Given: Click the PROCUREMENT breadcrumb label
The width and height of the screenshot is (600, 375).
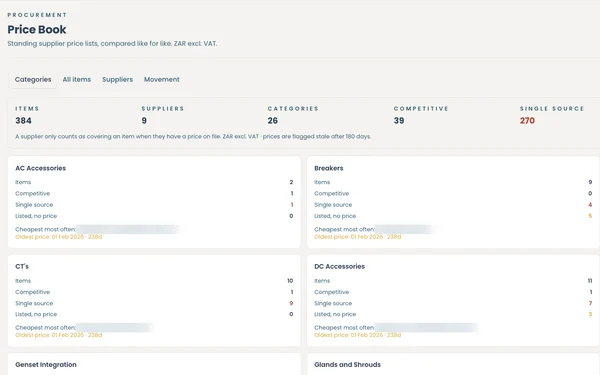Looking at the screenshot, I should [37, 15].
